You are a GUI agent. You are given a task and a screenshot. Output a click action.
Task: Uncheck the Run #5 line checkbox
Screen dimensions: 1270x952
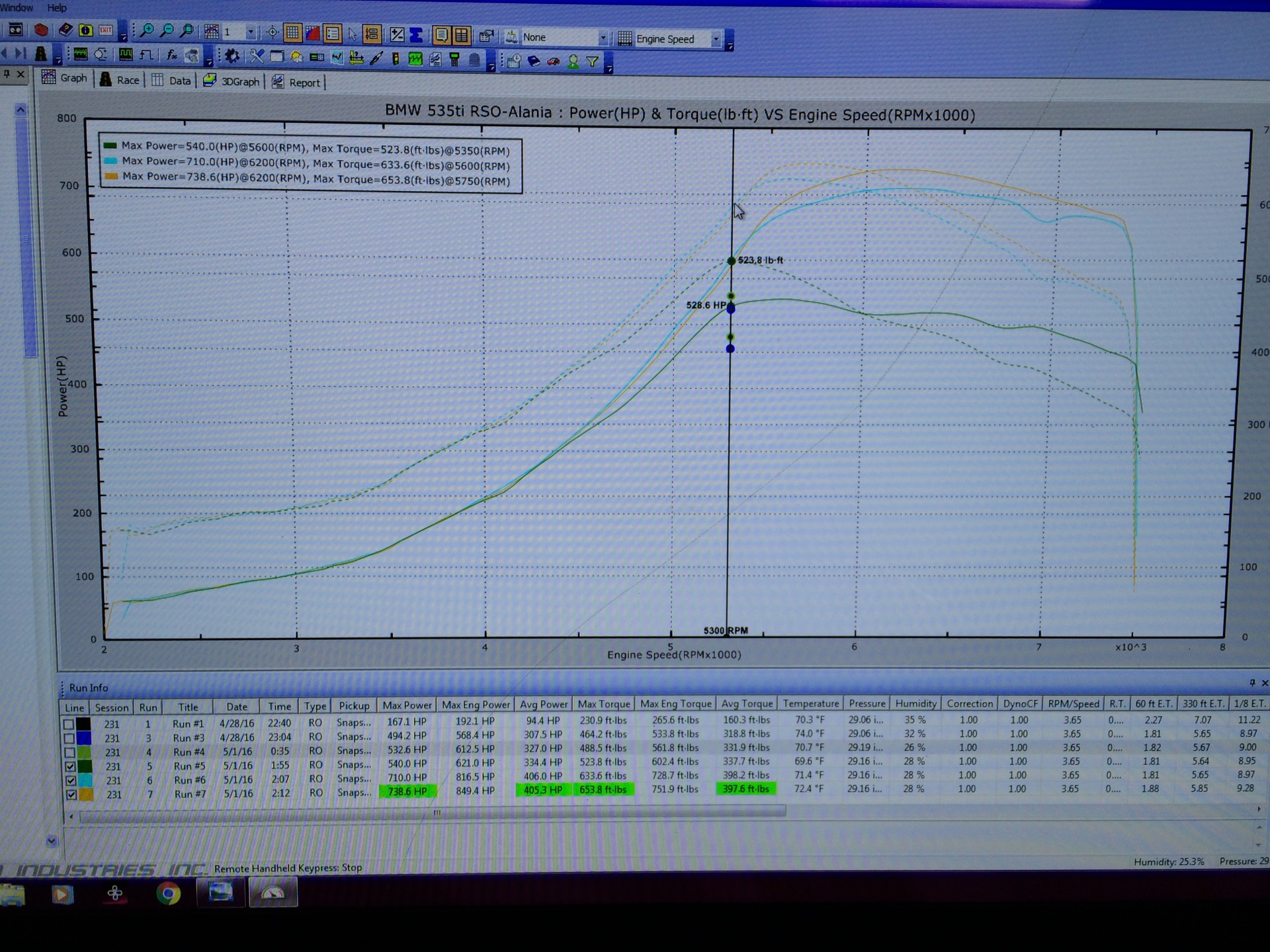click(70, 767)
